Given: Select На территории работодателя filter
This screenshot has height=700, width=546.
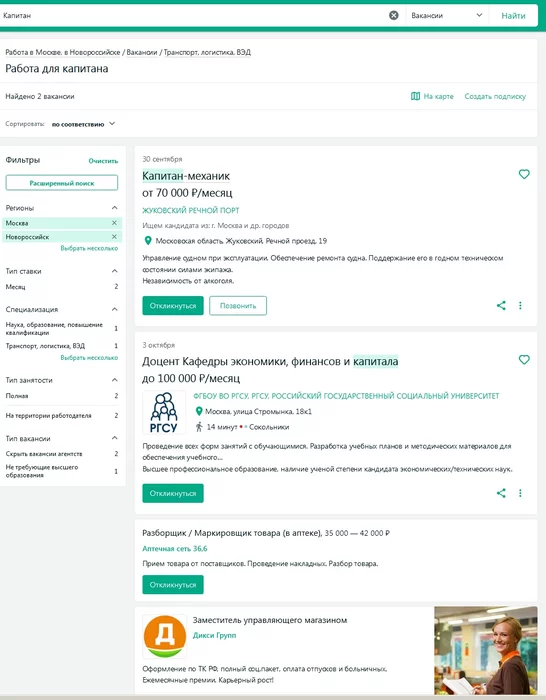Looking at the screenshot, I should pyautogui.click(x=62, y=415).
